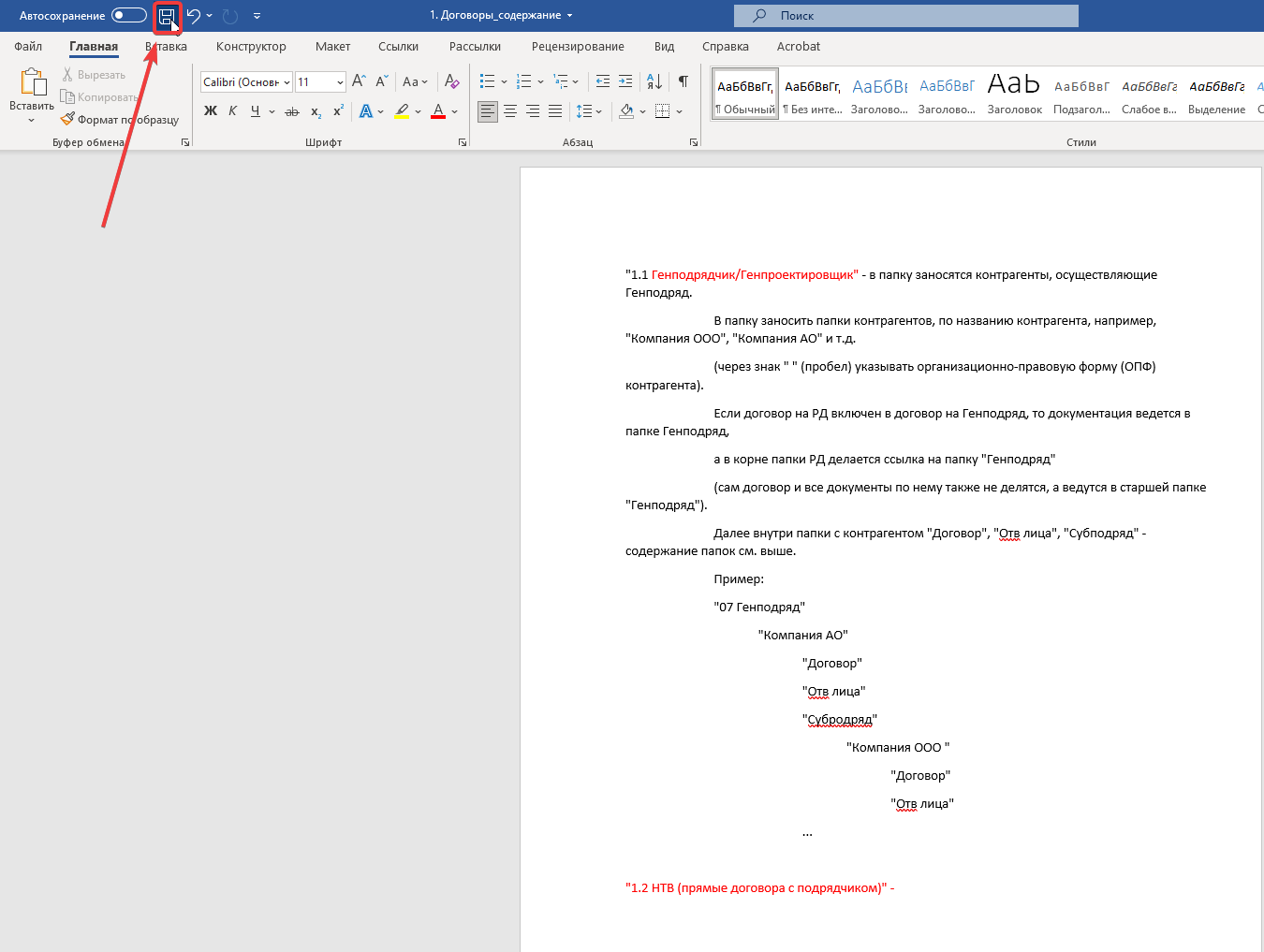Justify the text alignment
Image resolution: width=1264 pixels, height=952 pixels.
[x=555, y=111]
